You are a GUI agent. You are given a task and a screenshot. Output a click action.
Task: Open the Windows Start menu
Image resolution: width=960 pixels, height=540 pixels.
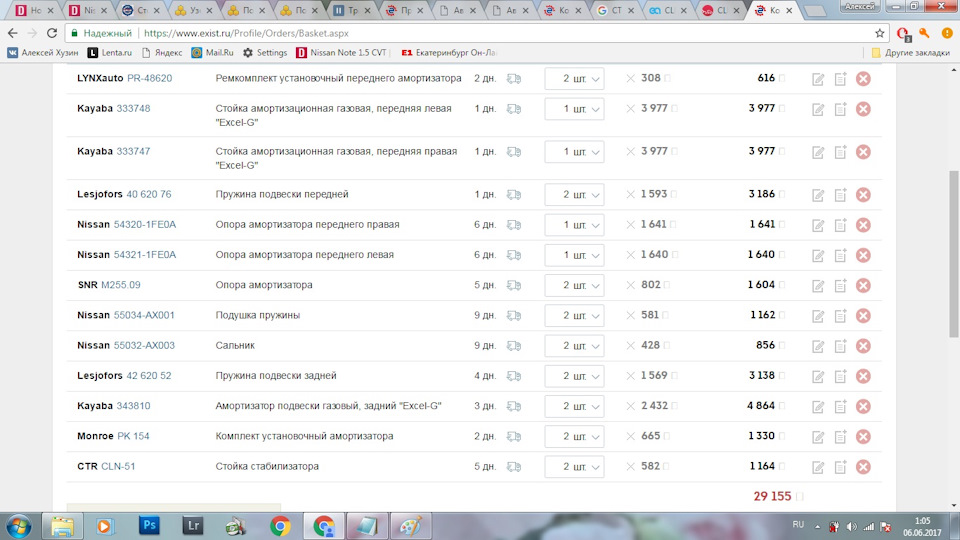coord(18,527)
